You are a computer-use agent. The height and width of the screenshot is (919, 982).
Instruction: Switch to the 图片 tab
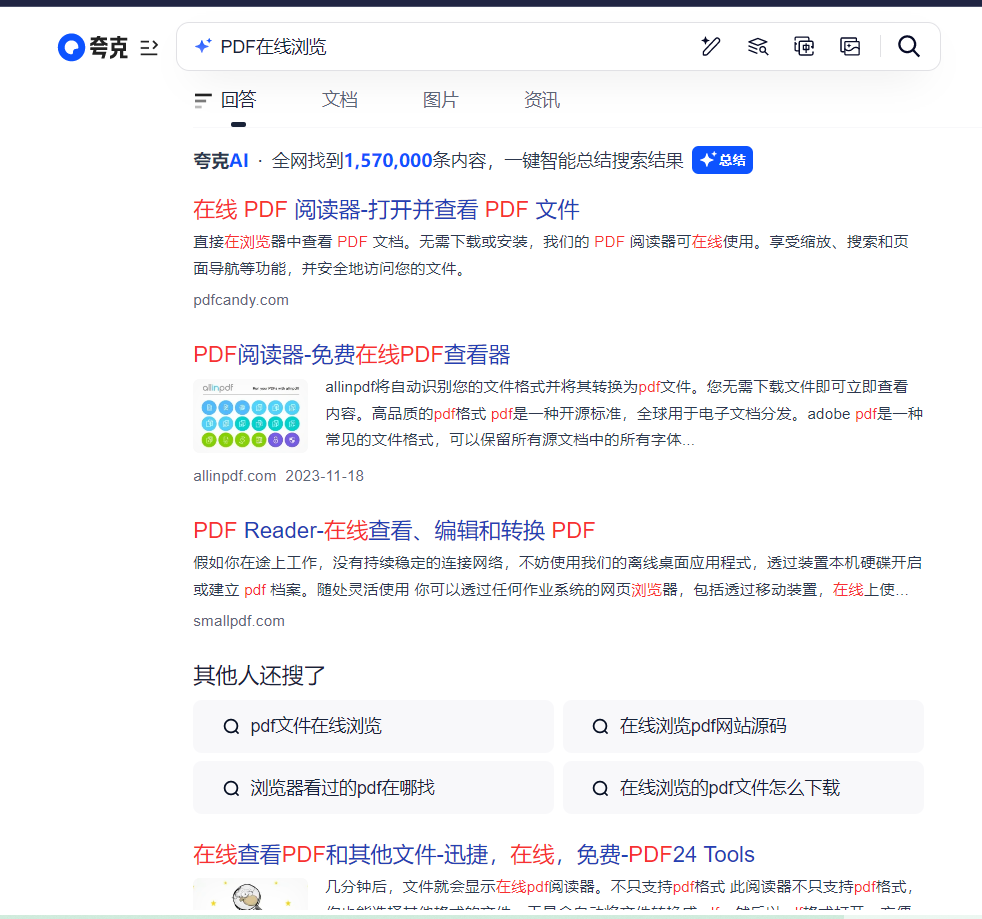[x=441, y=100]
